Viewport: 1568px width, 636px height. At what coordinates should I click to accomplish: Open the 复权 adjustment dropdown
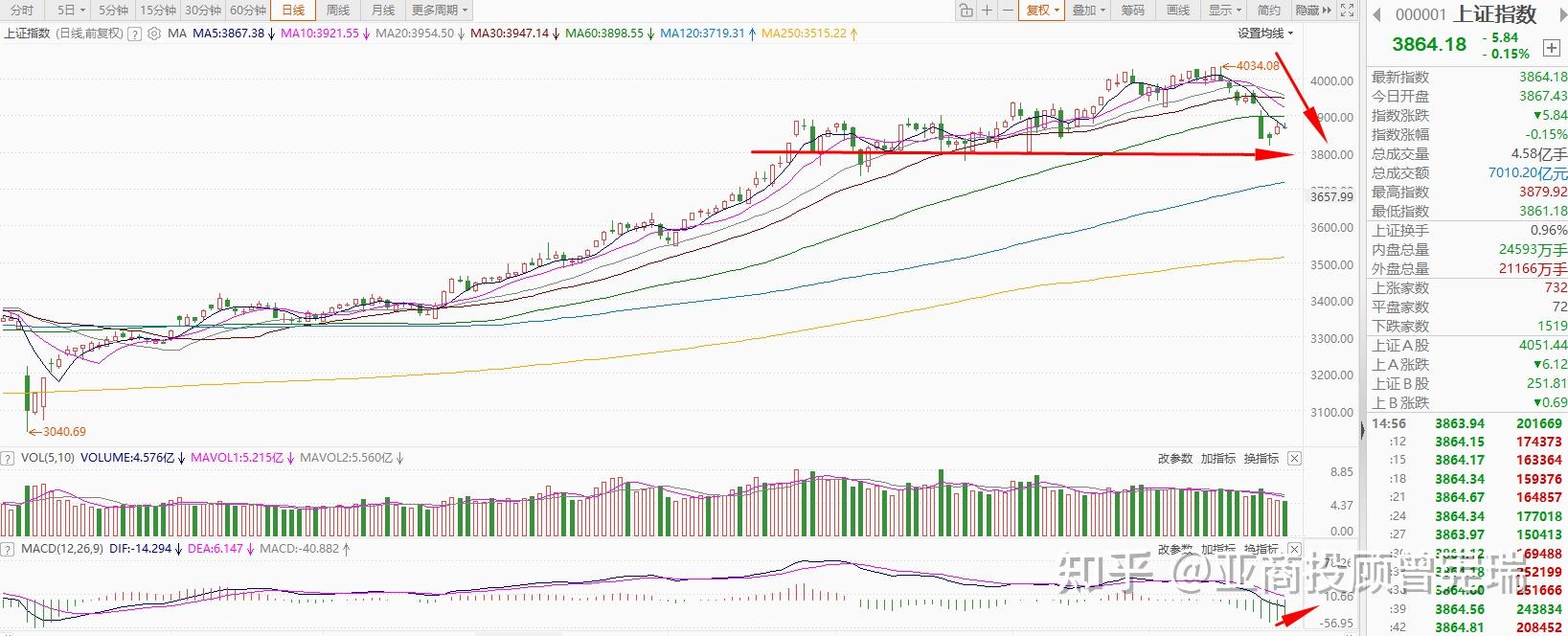[x=1042, y=11]
